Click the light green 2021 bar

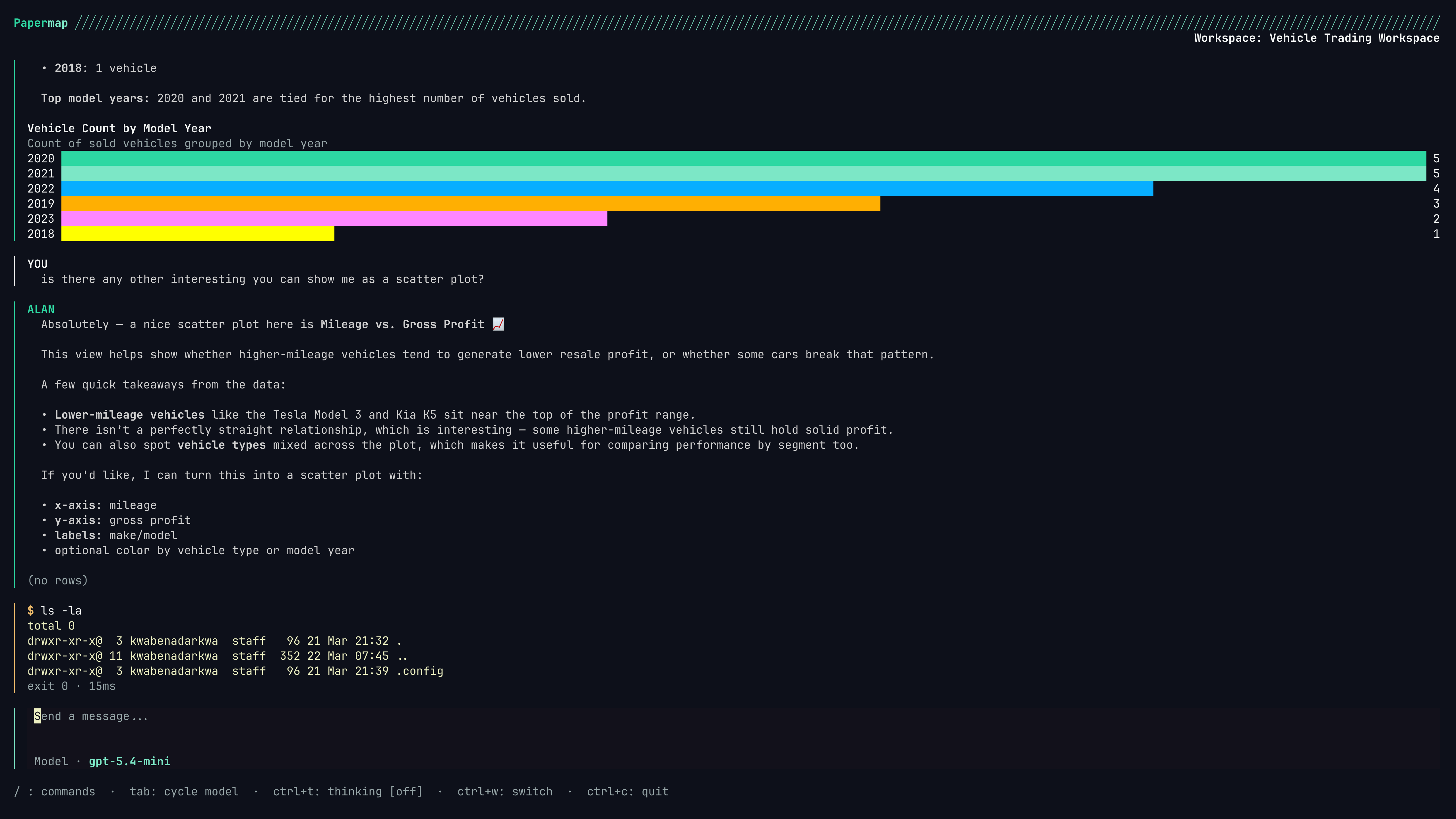click(744, 173)
